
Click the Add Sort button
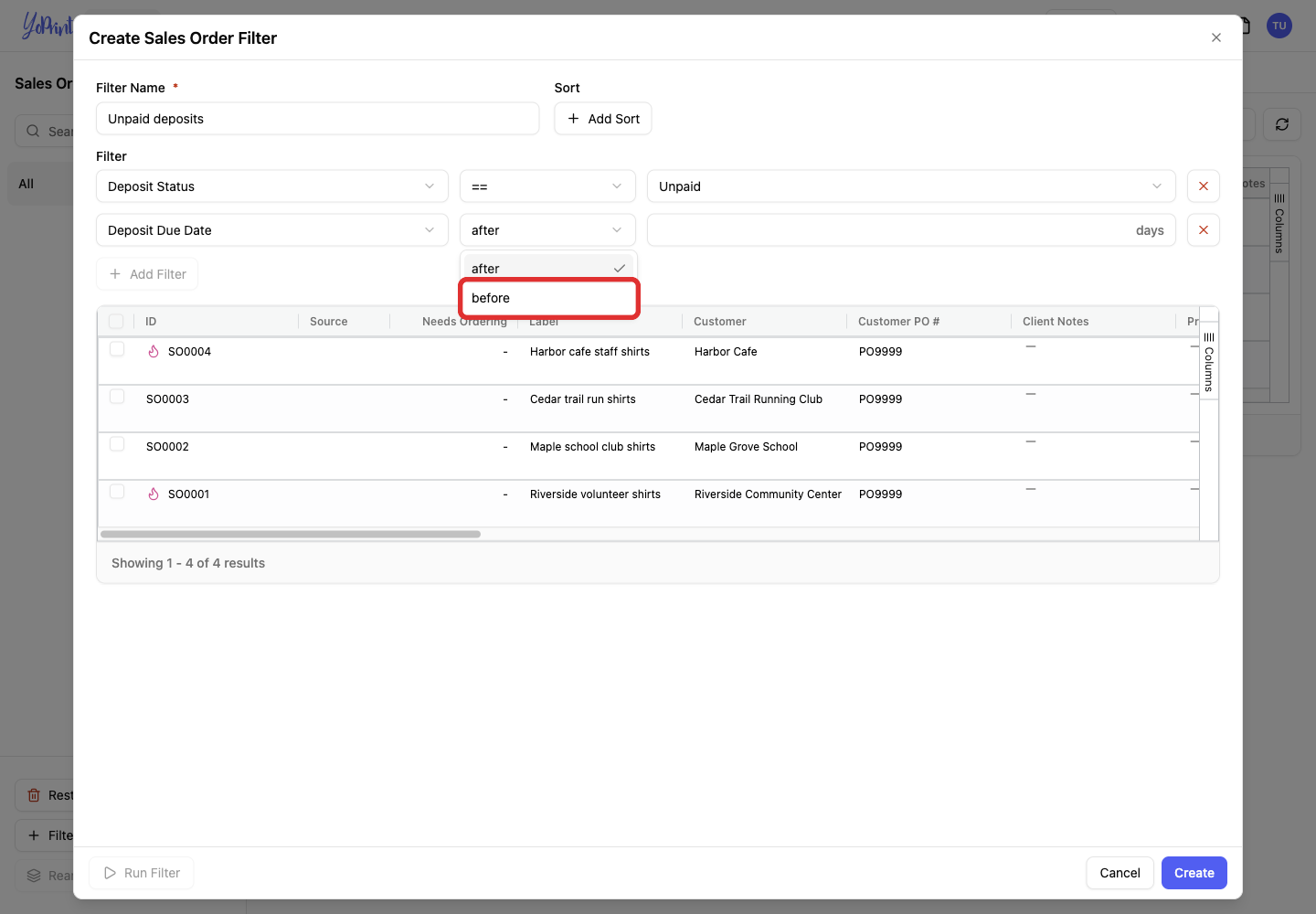pos(603,119)
